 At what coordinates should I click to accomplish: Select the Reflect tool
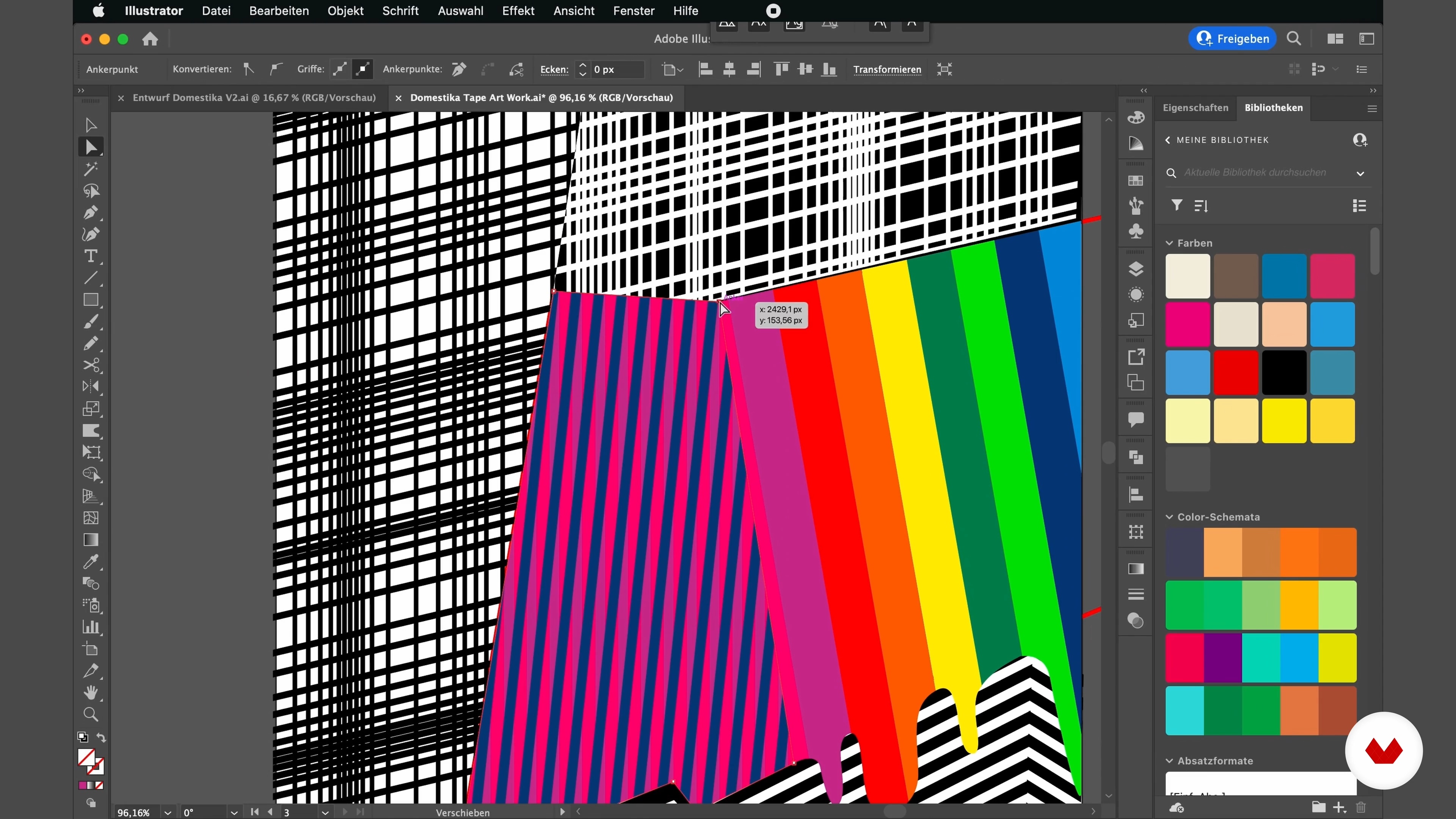(91, 387)
